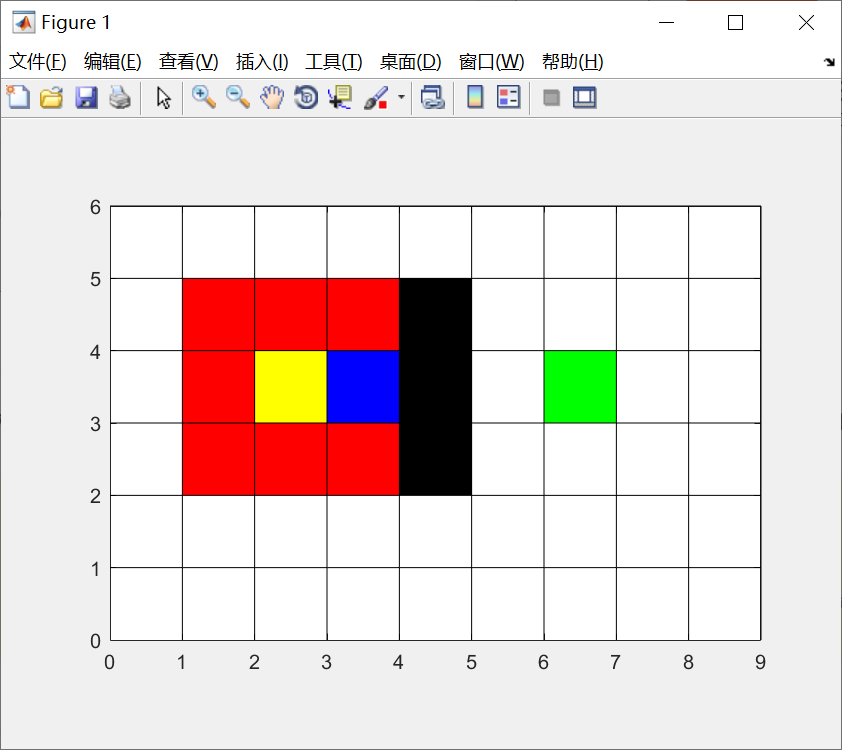The width and height of the screenshot is (842, 750).
Task: Click the Show Plot Tools icon
Action: (585, 98)
